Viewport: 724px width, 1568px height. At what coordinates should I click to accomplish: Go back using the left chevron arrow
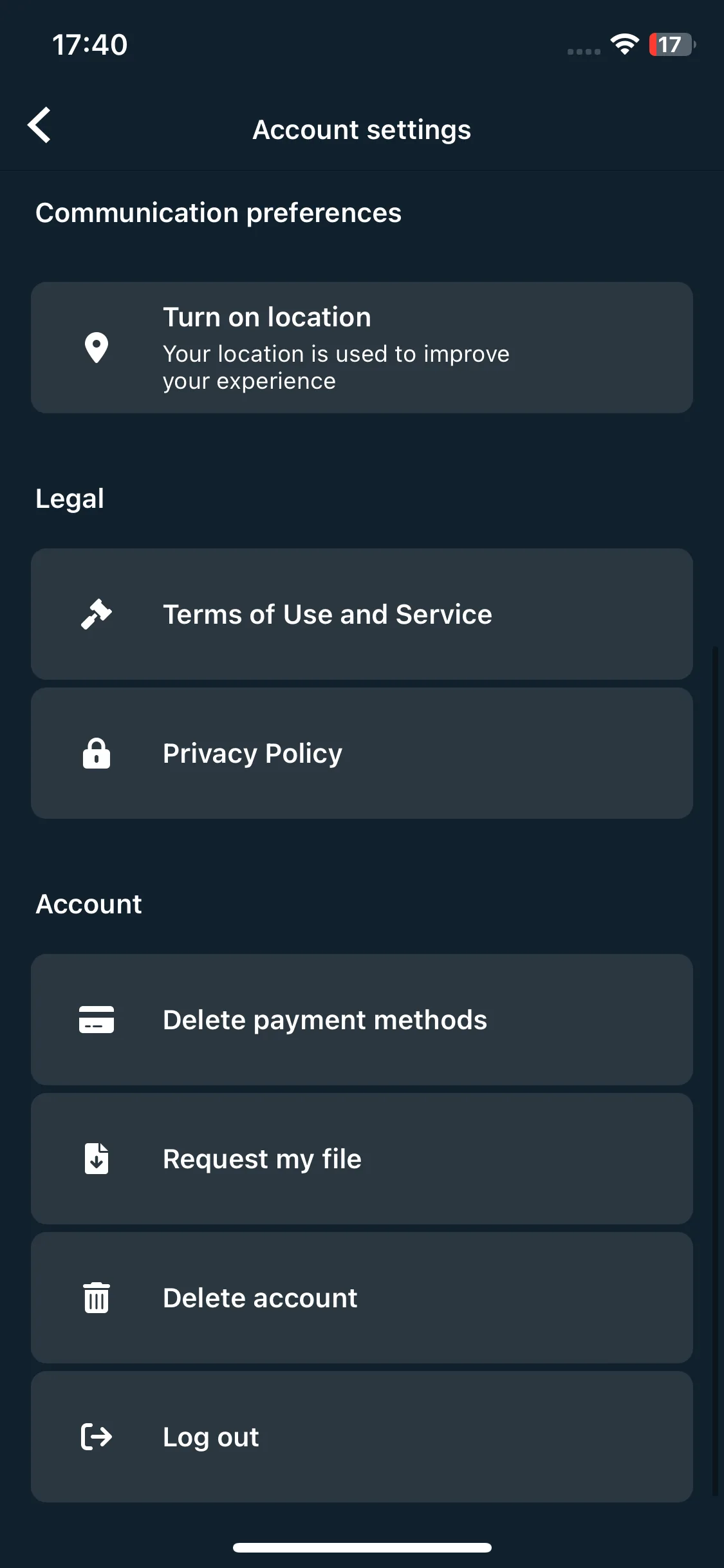click(39, 125)
